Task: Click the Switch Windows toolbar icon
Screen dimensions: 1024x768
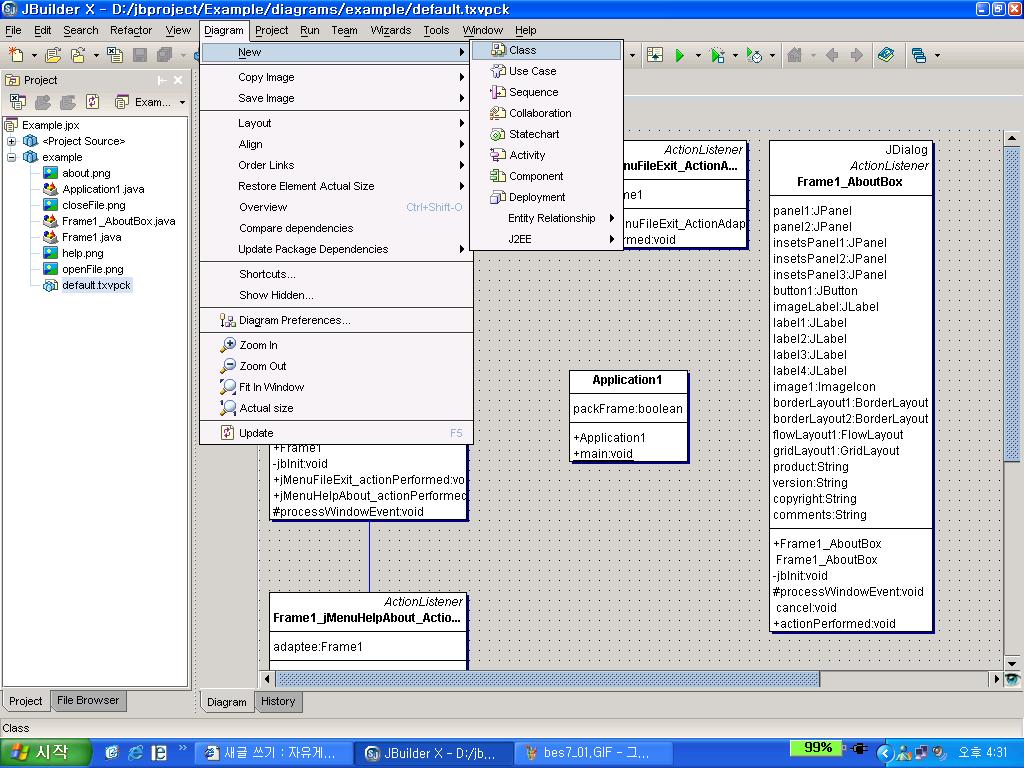Action: [x=918, y=56]
